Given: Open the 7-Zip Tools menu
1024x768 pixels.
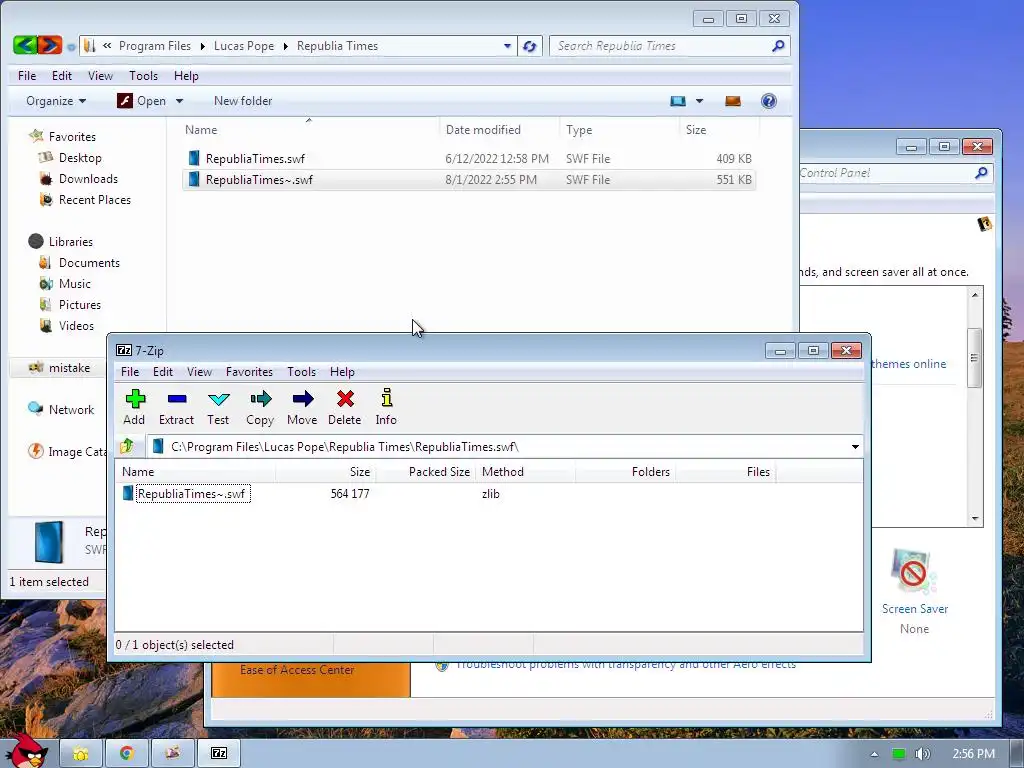Looking at the screenshot, I should pos(301,372).
